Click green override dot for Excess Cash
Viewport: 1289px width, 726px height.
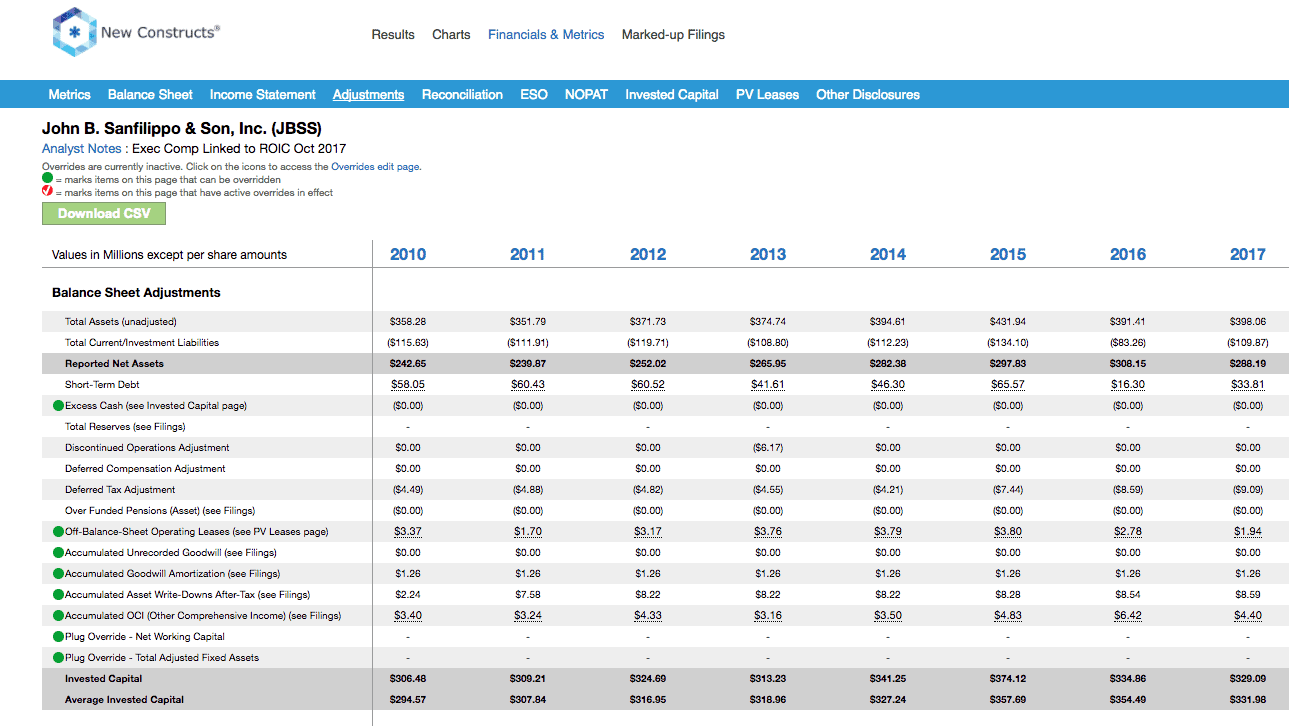(x=58, y=406)
